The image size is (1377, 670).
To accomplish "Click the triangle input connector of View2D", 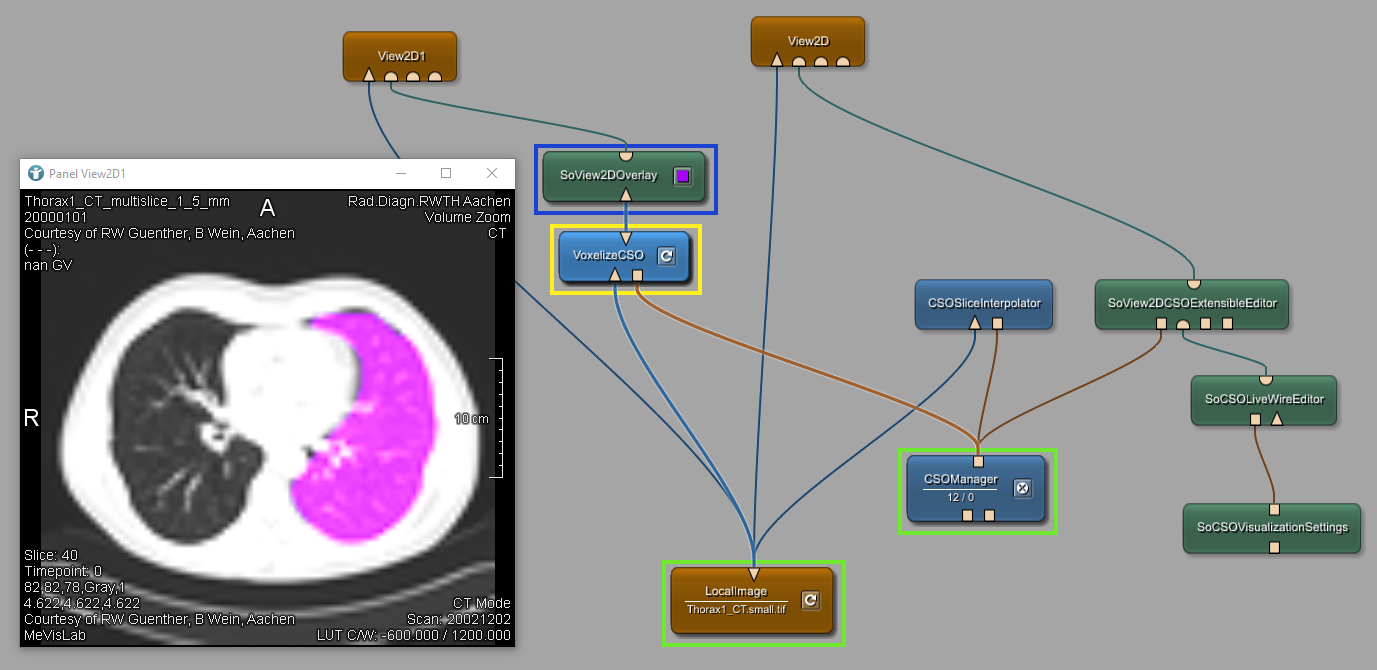I will 777,60.
